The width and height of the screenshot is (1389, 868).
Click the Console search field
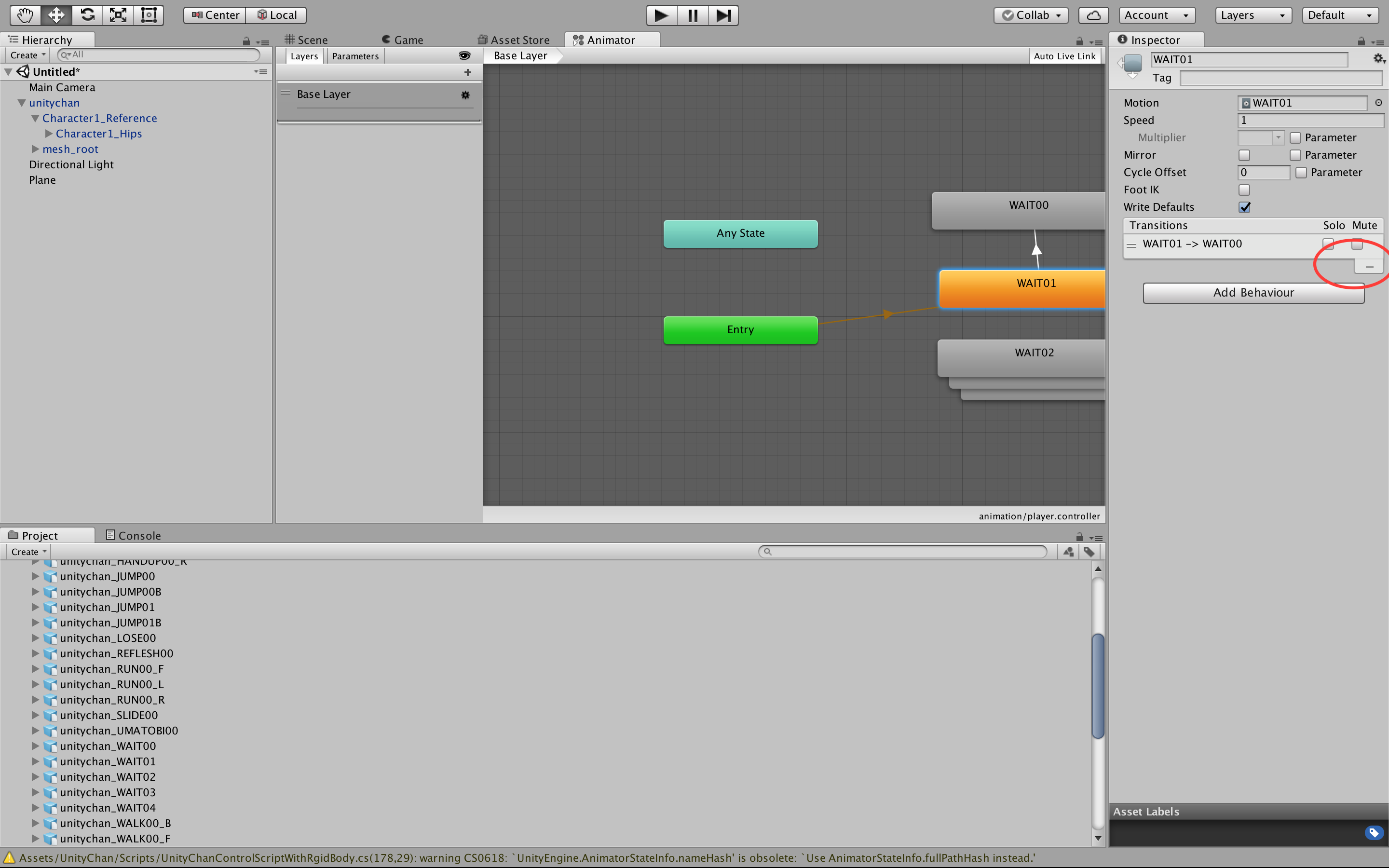coord(901,551)
